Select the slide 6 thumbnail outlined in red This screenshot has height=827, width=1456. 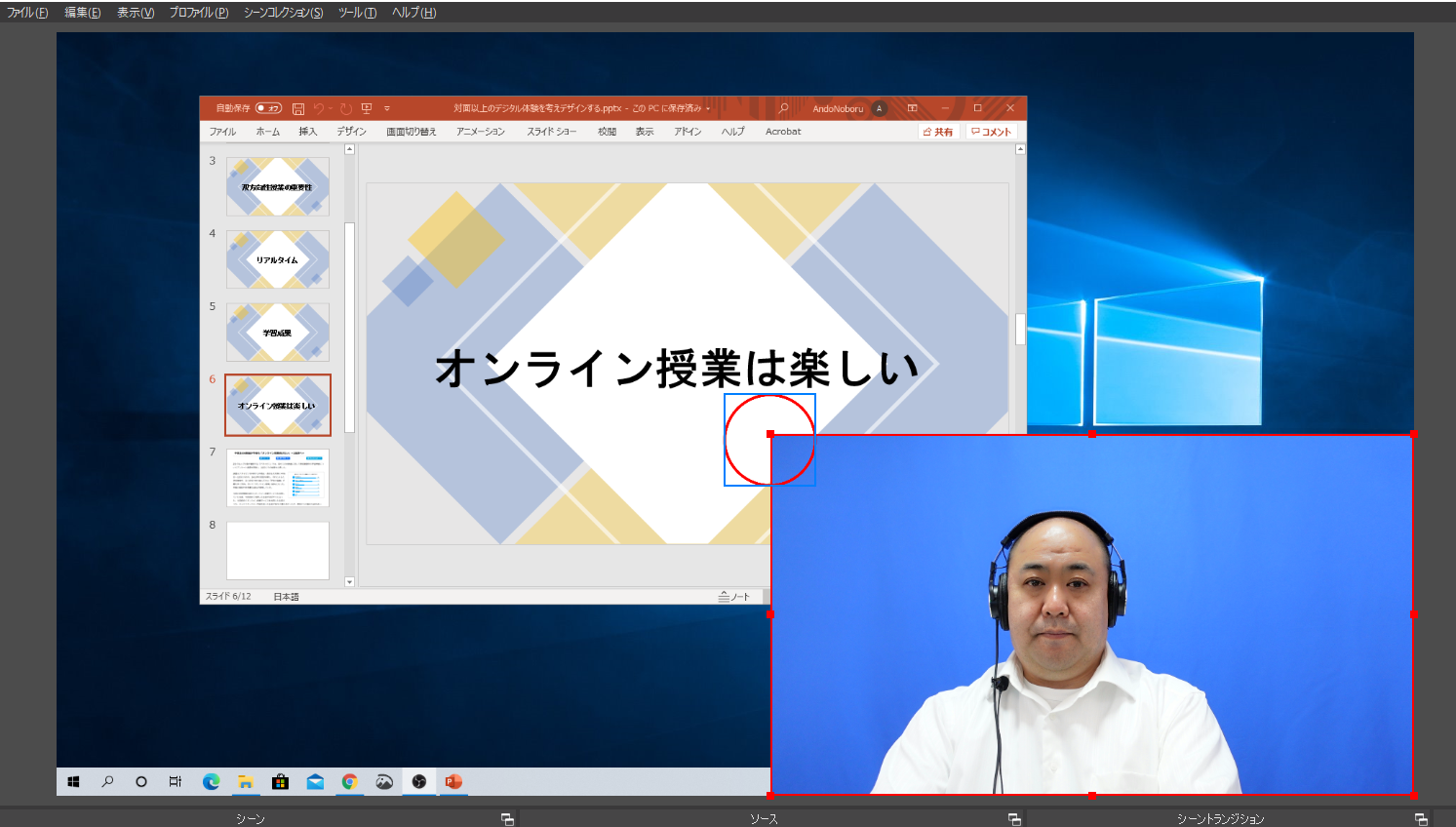coord(278,405)
